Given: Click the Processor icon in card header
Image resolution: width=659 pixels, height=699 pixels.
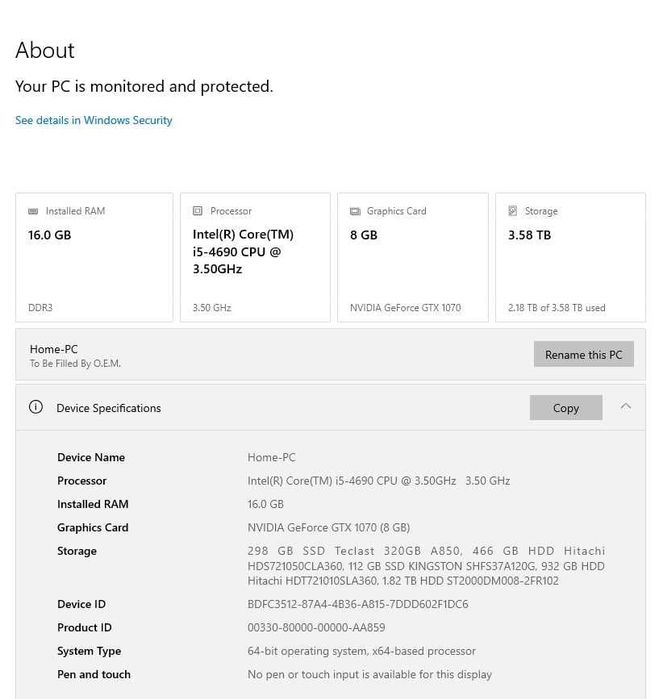Looking at the screenshot, I should (198, 212).
